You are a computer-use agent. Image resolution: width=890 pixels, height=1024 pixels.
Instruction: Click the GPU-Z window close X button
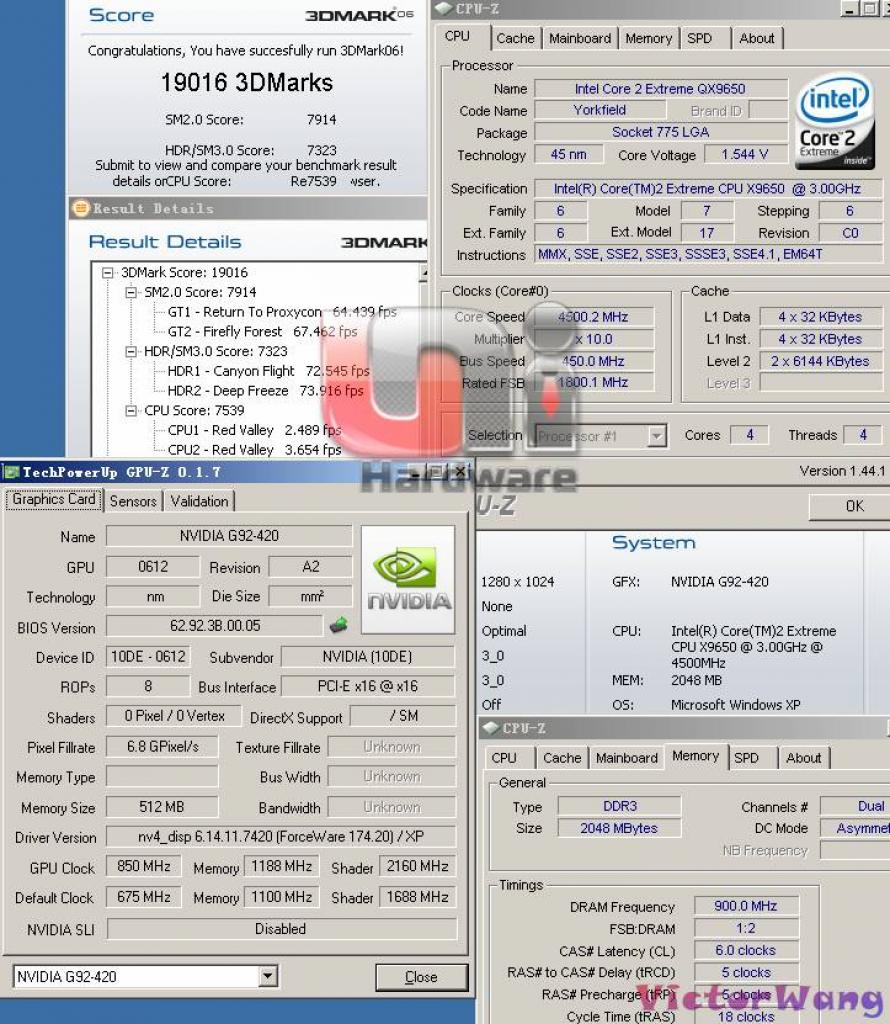461,472
